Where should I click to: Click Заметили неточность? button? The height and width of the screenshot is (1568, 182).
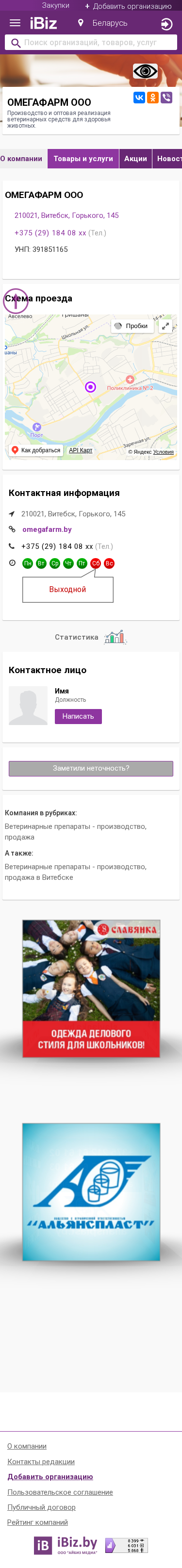click(x=91, y=768)
